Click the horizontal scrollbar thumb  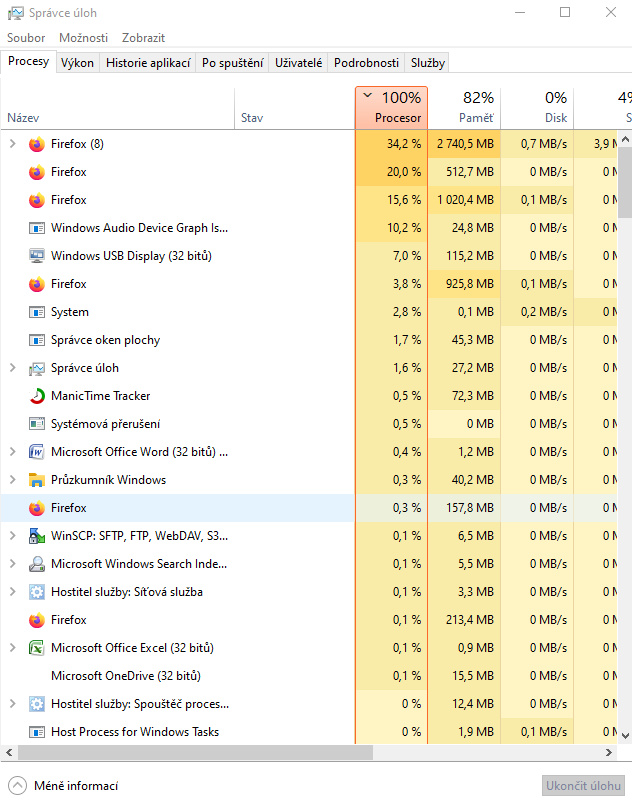click(196, 752)
